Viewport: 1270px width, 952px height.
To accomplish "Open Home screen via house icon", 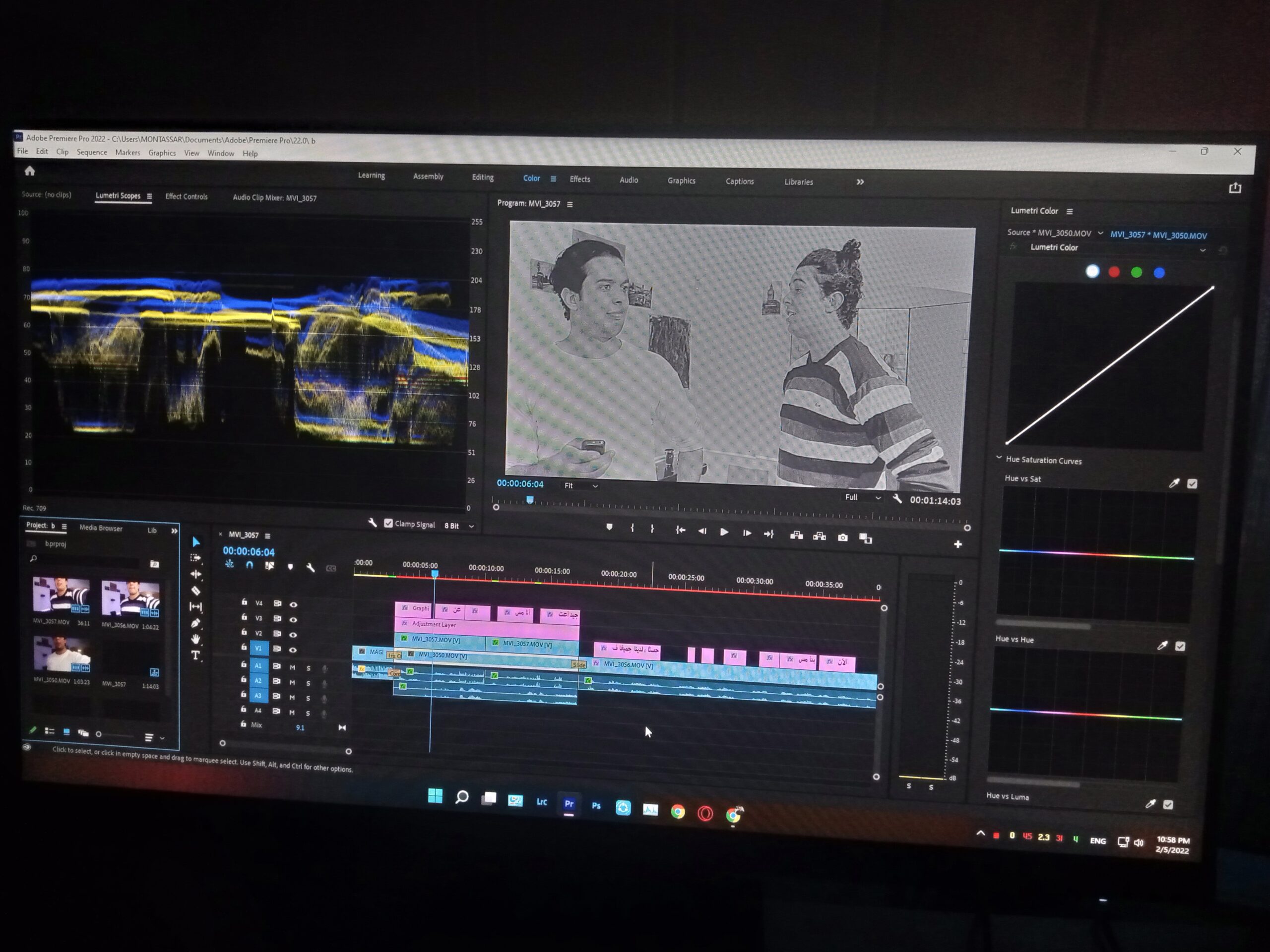I will (30, 171).
